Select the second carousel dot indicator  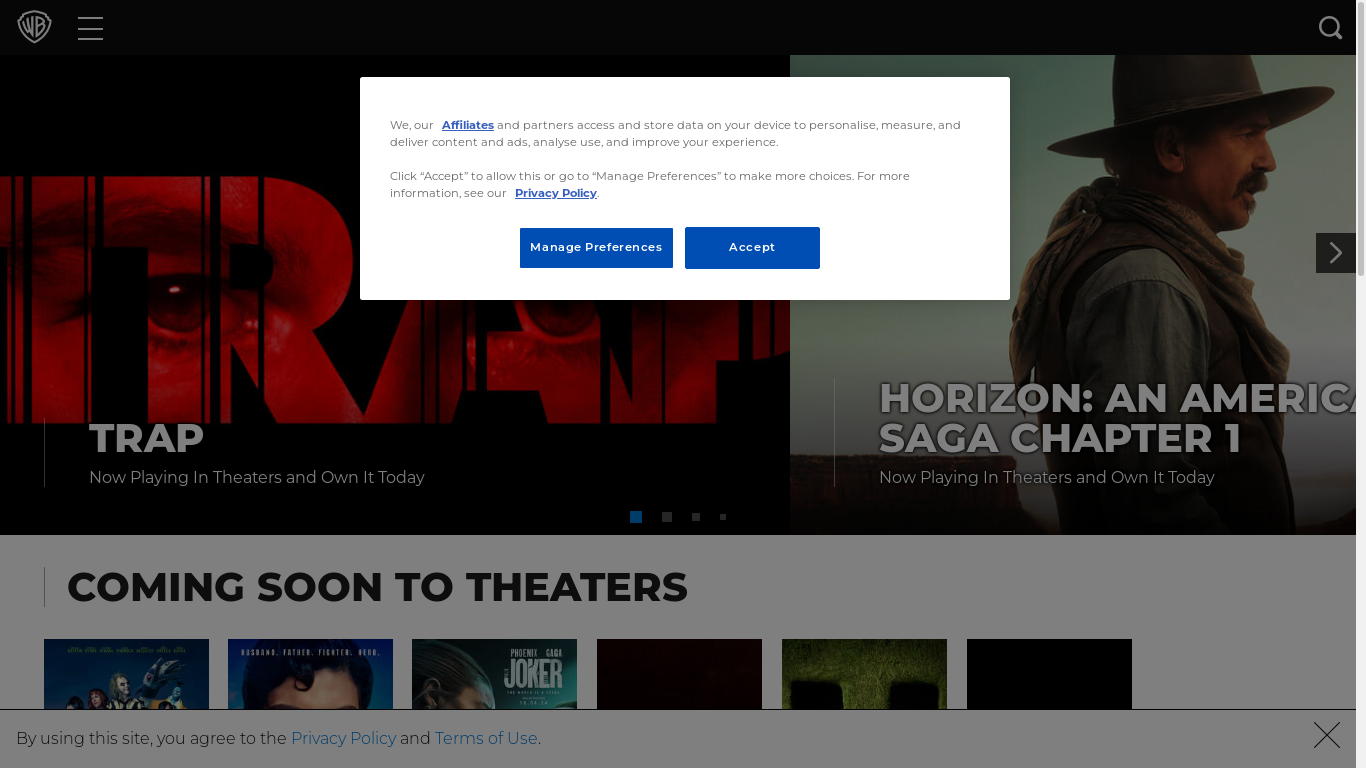point(667,517)
